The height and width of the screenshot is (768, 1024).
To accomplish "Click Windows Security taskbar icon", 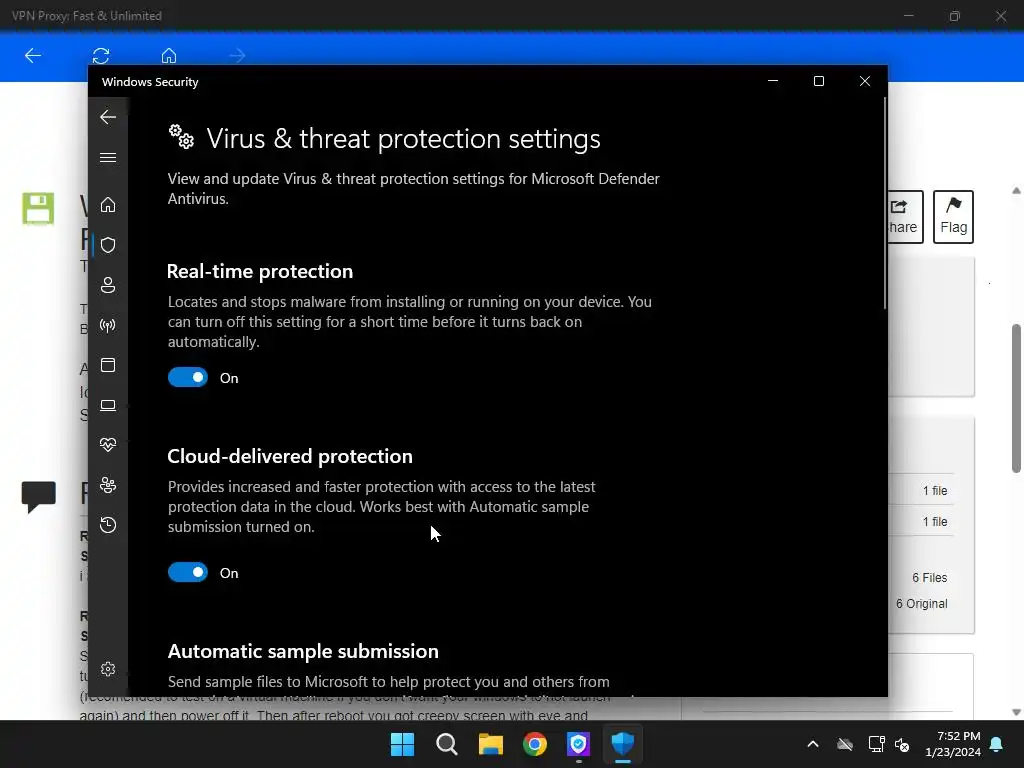I will [622, 744].
